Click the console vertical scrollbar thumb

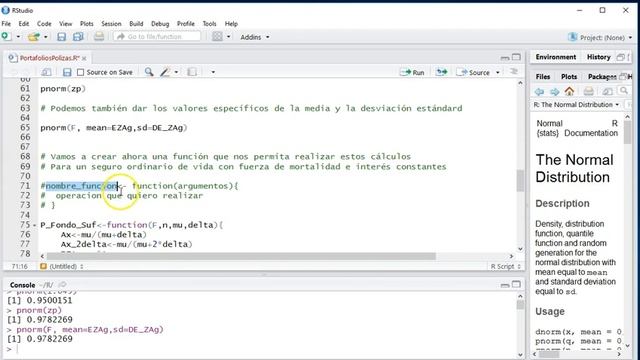520,305
